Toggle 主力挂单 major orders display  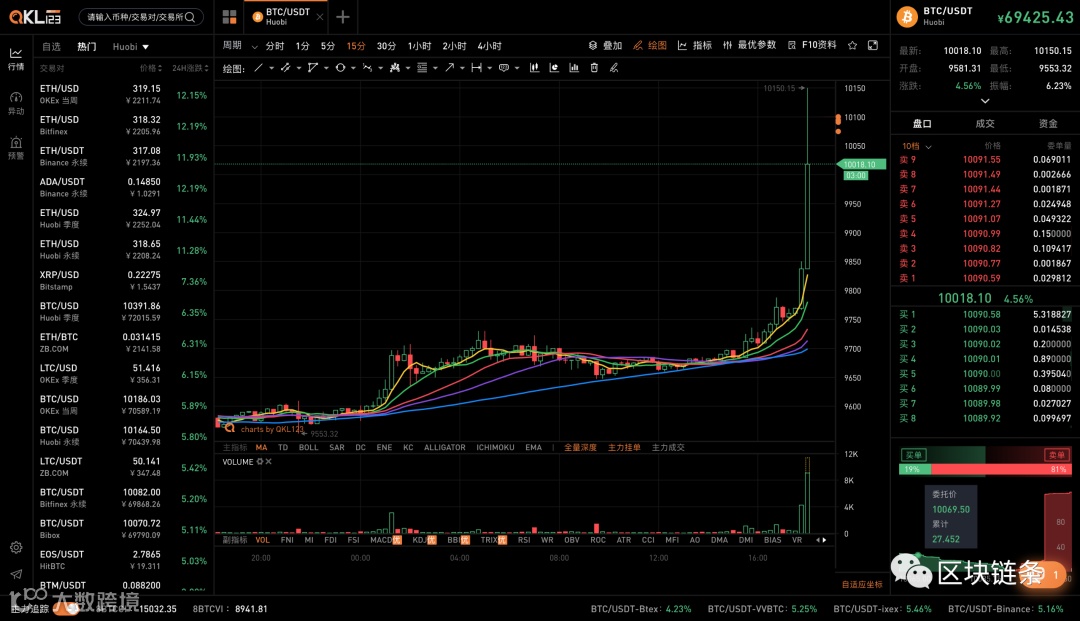[624, 448]
